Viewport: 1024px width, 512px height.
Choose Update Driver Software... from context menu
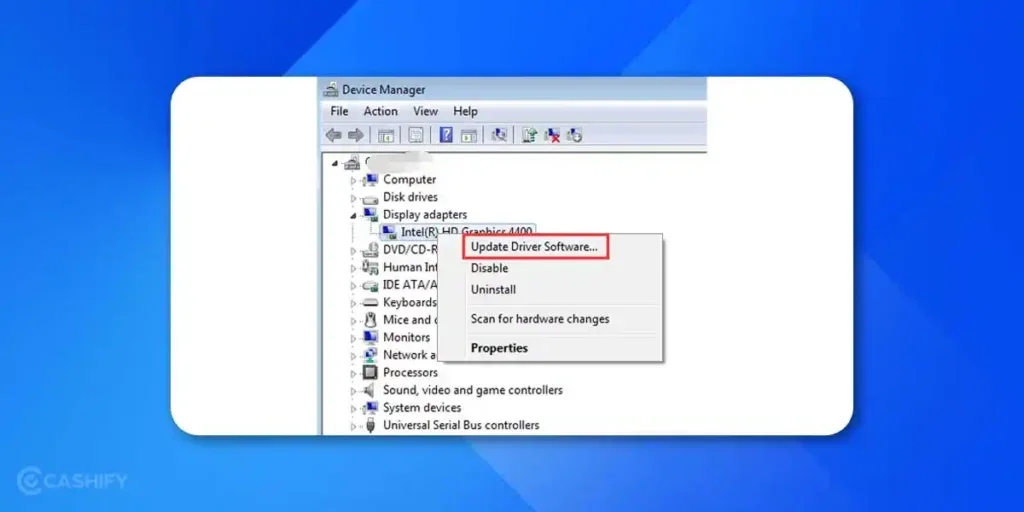(x=534, y=247)
